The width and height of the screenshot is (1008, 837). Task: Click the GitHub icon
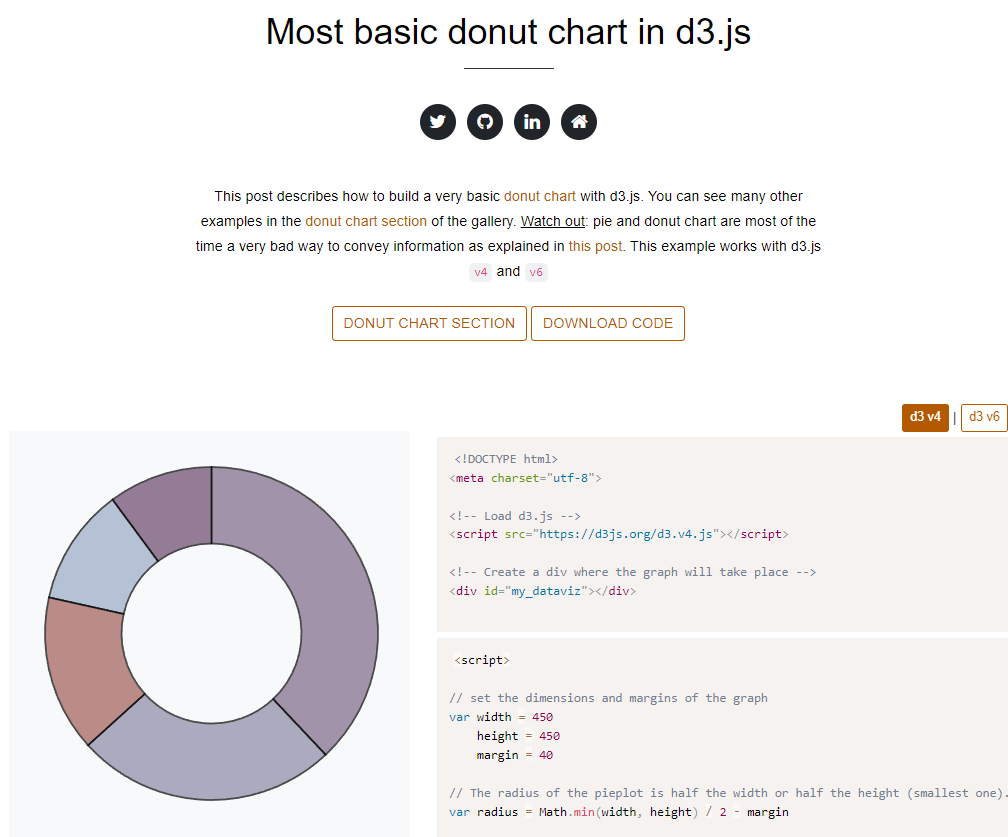coord(484,121)
